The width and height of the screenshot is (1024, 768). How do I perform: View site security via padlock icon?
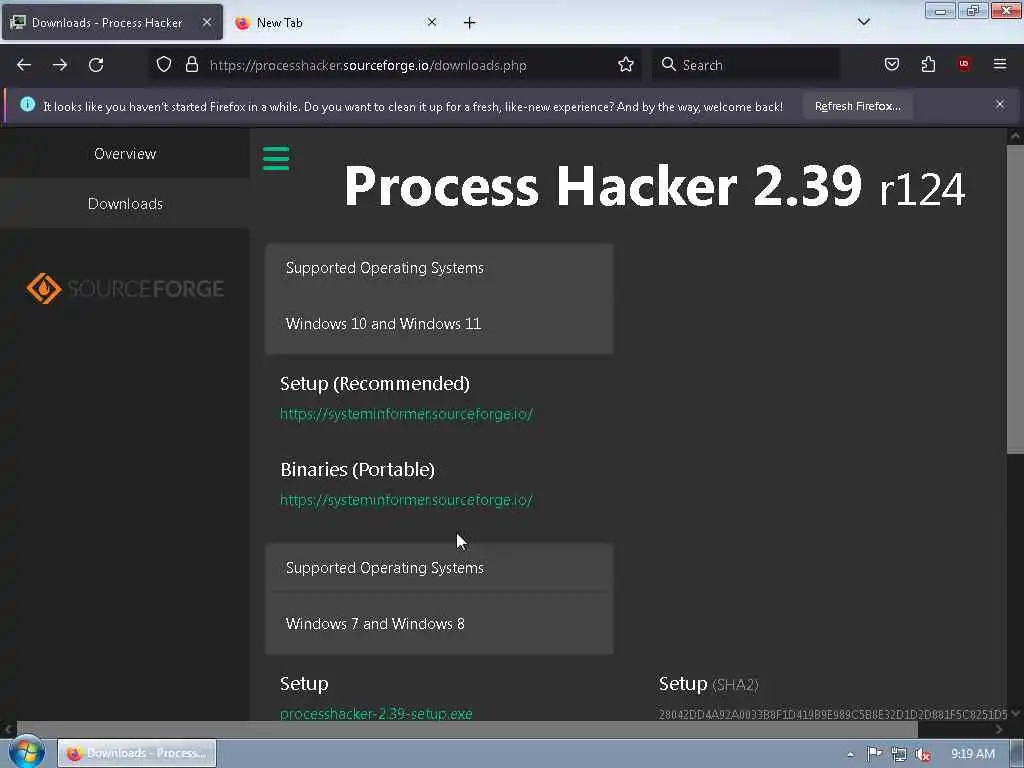191,64
